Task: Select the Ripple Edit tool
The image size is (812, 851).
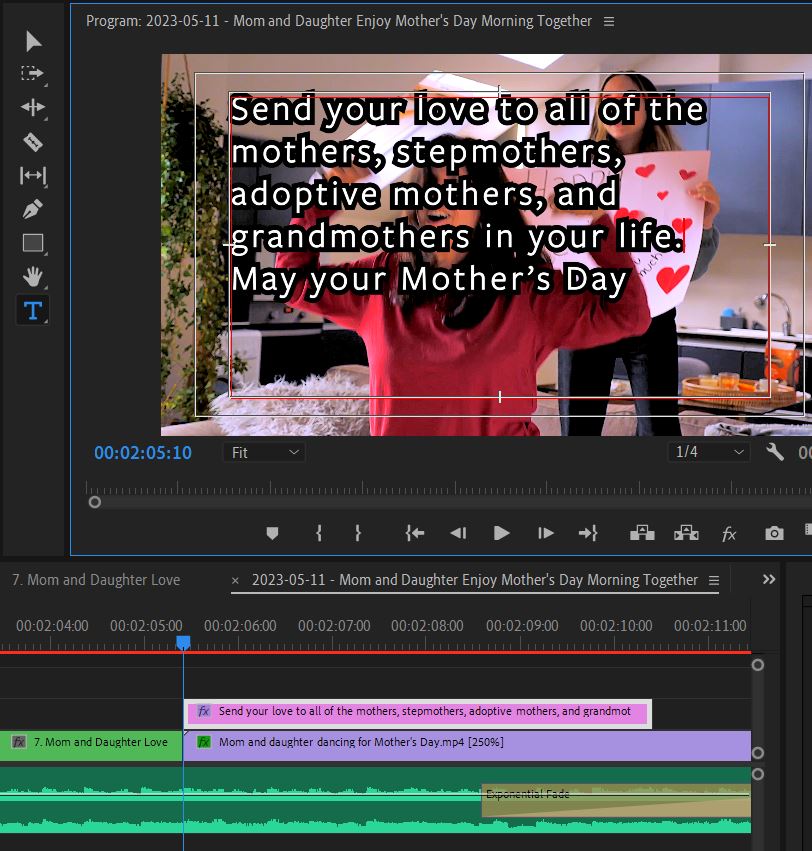Action: click(33, 107)
